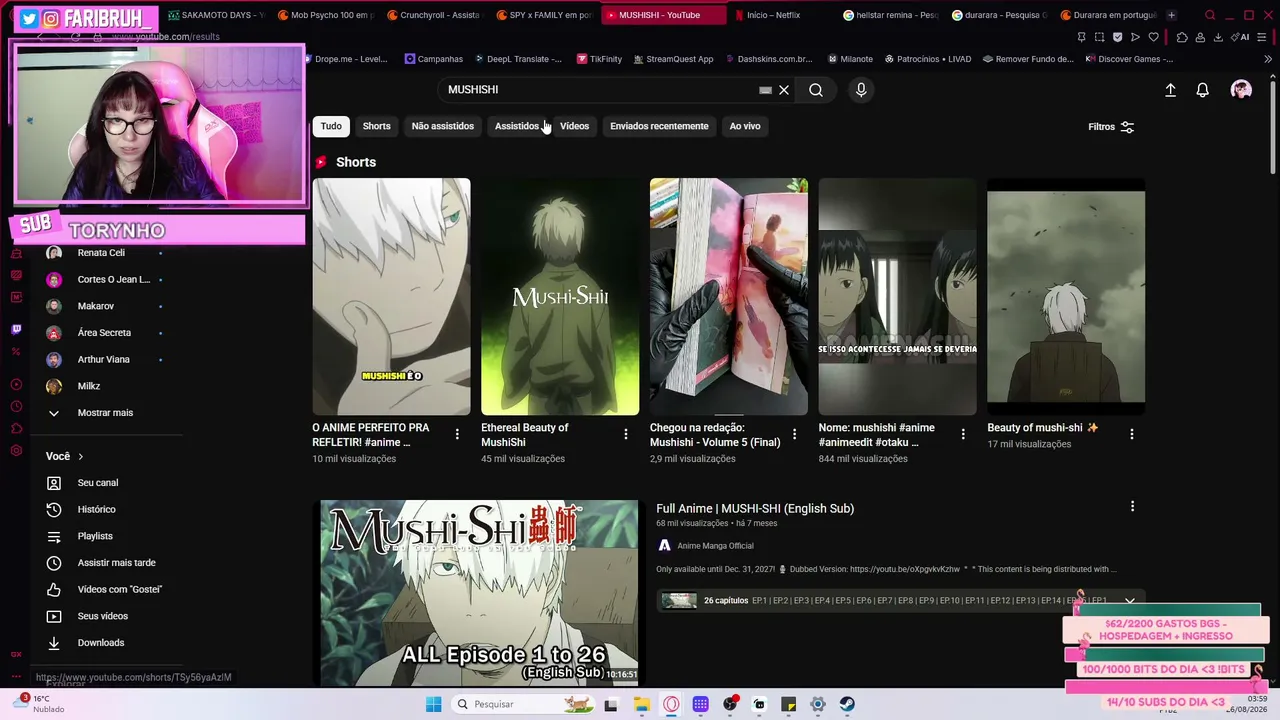Screen dimensions: 1280x720
Task: Switch to the Início – Netflix tab
Action: point(773,15)
